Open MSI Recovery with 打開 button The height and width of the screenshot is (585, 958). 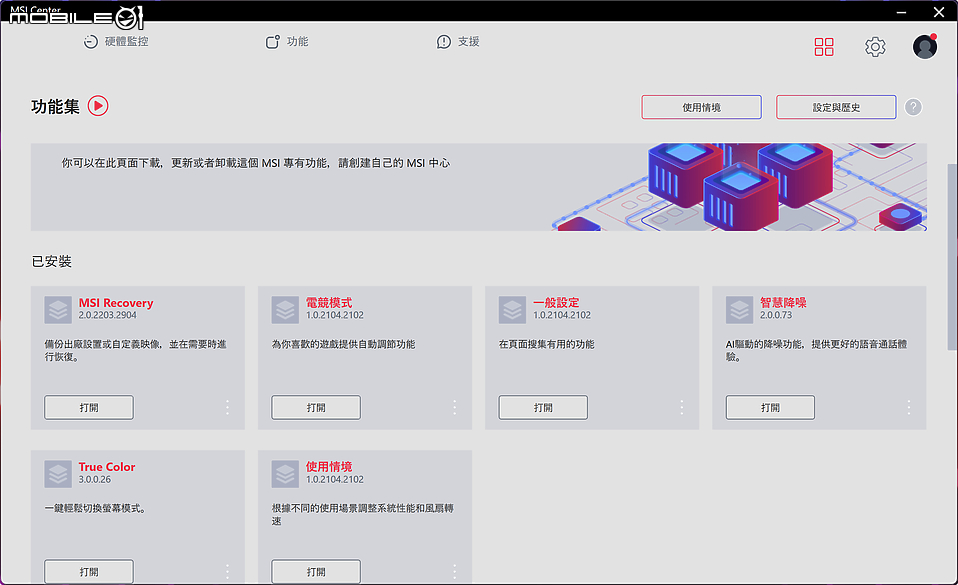coord(89,407)
